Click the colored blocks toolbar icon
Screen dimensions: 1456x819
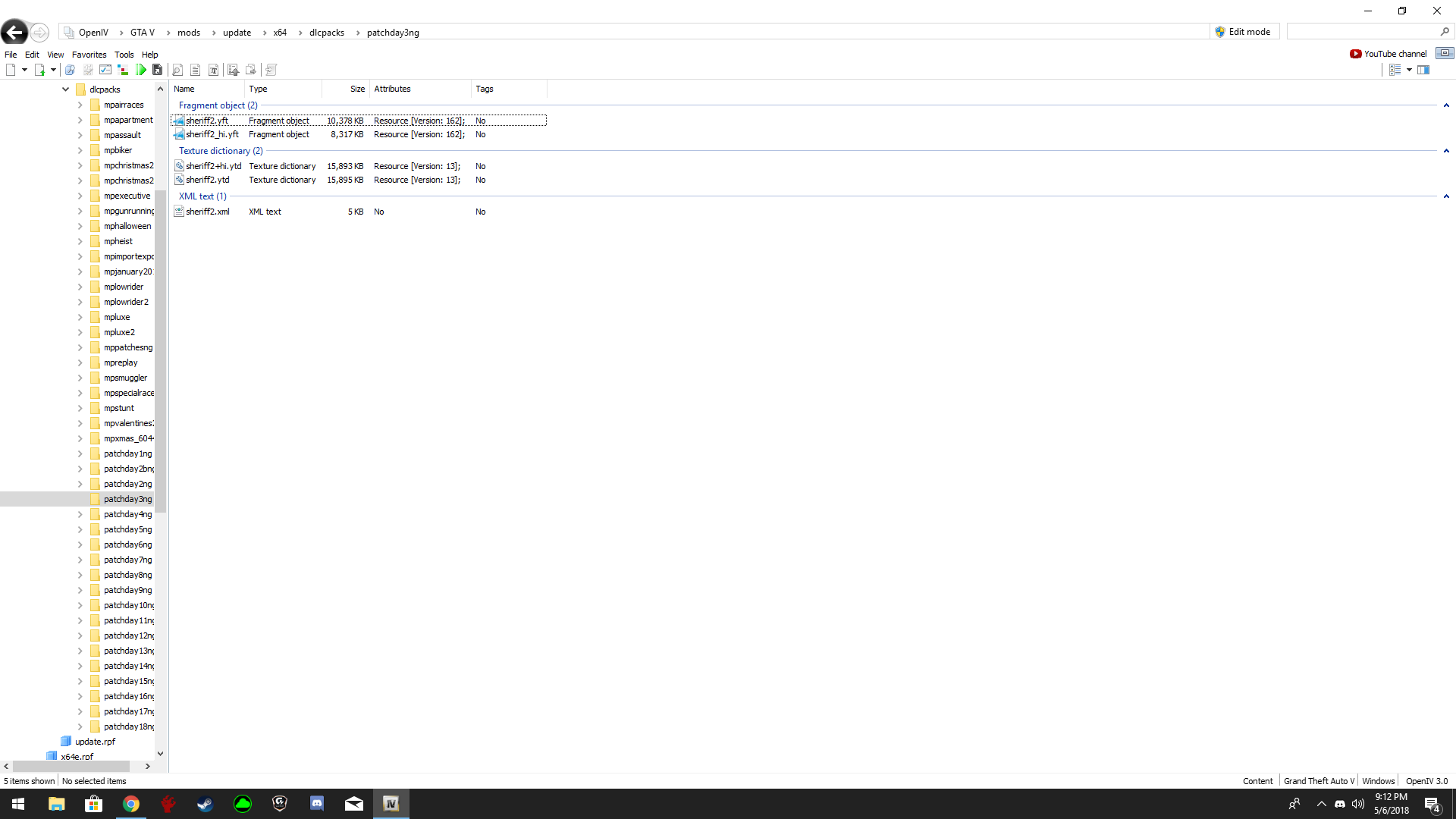pyautogui.click(x=123, y=70)
